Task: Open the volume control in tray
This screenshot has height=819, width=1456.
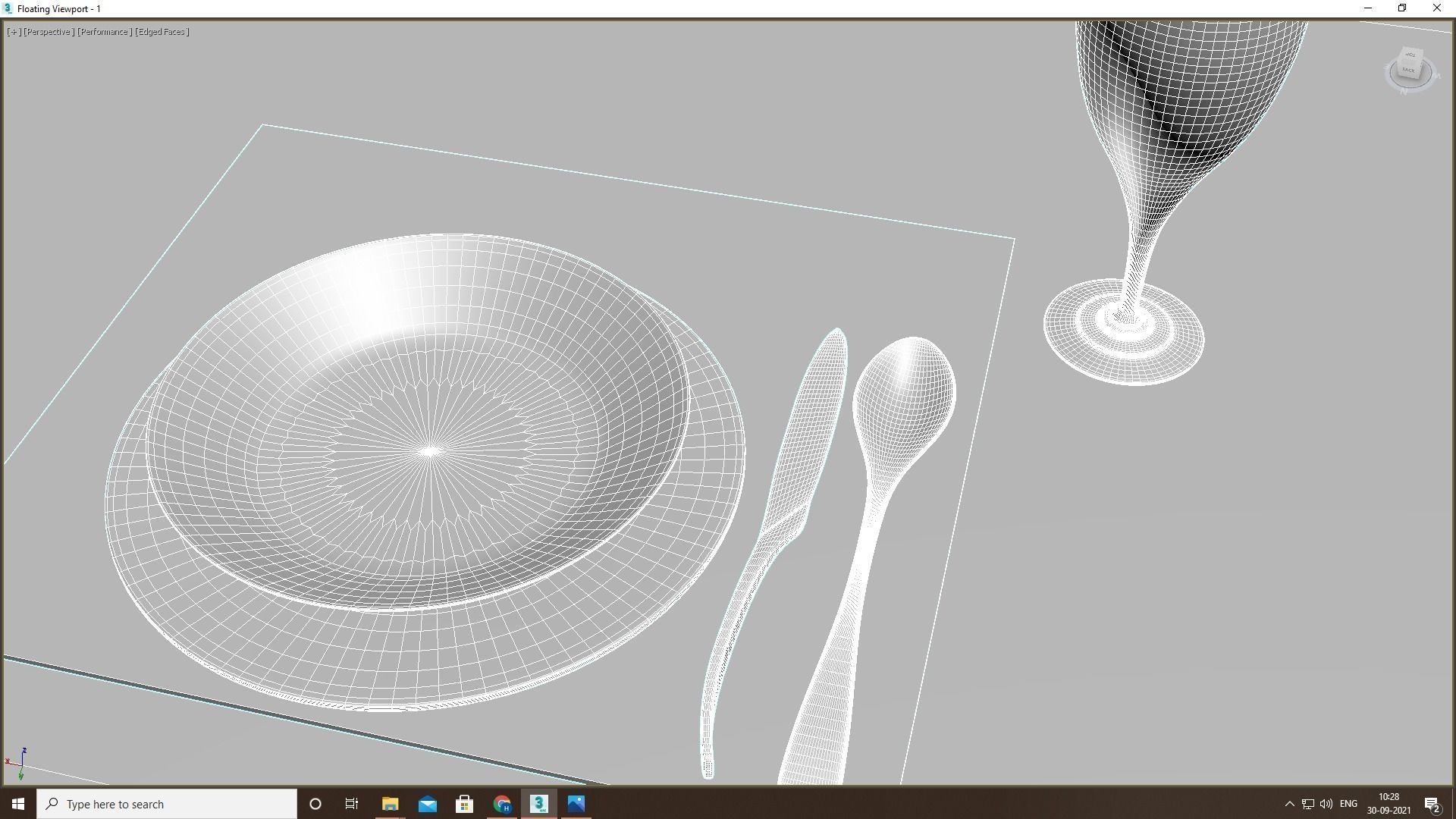Action: pyautogui.click(x=1326, y=804)
